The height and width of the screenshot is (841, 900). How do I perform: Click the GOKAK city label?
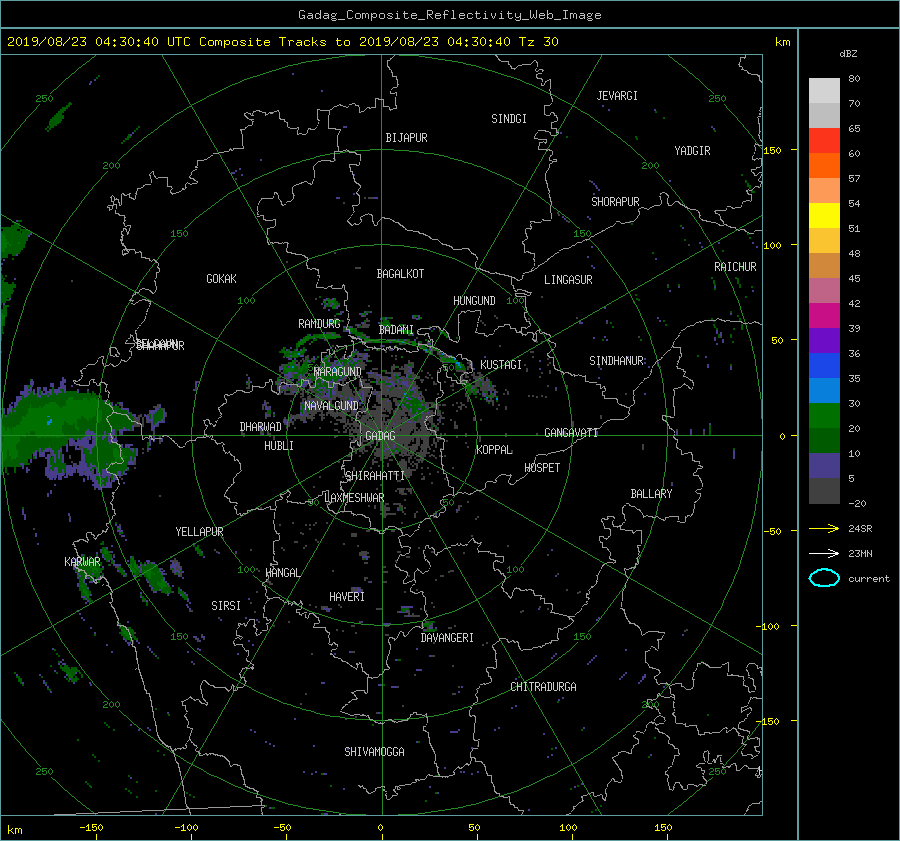[221, 279]
